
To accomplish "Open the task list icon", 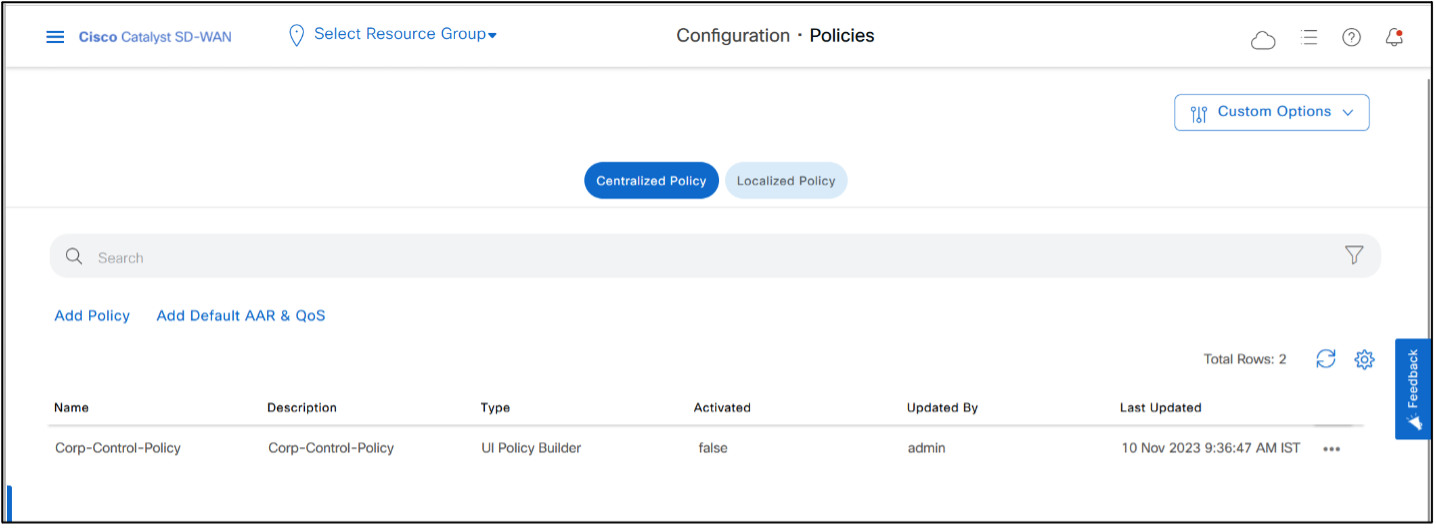I will click(x=1308, y=37).
